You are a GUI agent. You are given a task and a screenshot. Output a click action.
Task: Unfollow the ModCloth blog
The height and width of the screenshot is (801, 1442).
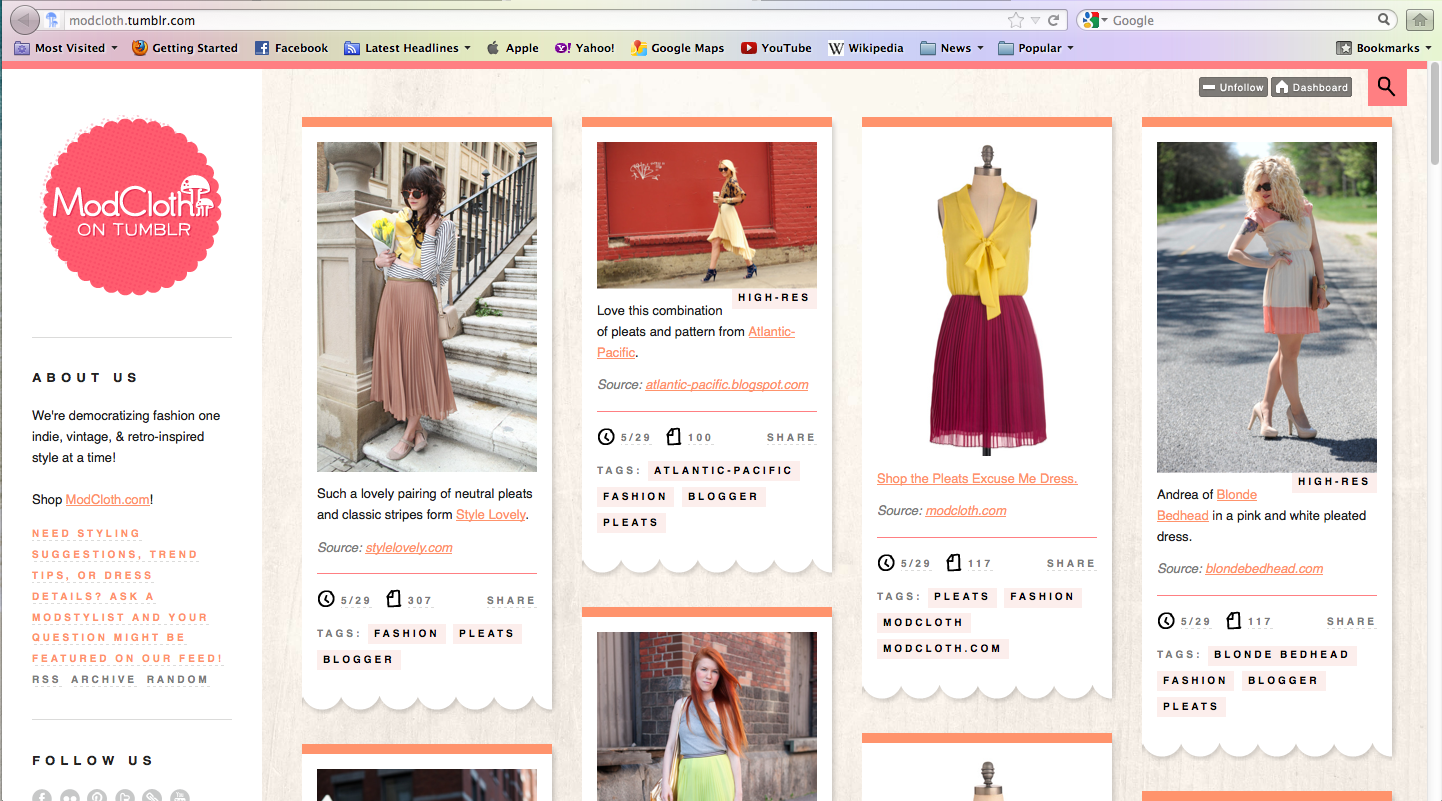point(1234,88)
